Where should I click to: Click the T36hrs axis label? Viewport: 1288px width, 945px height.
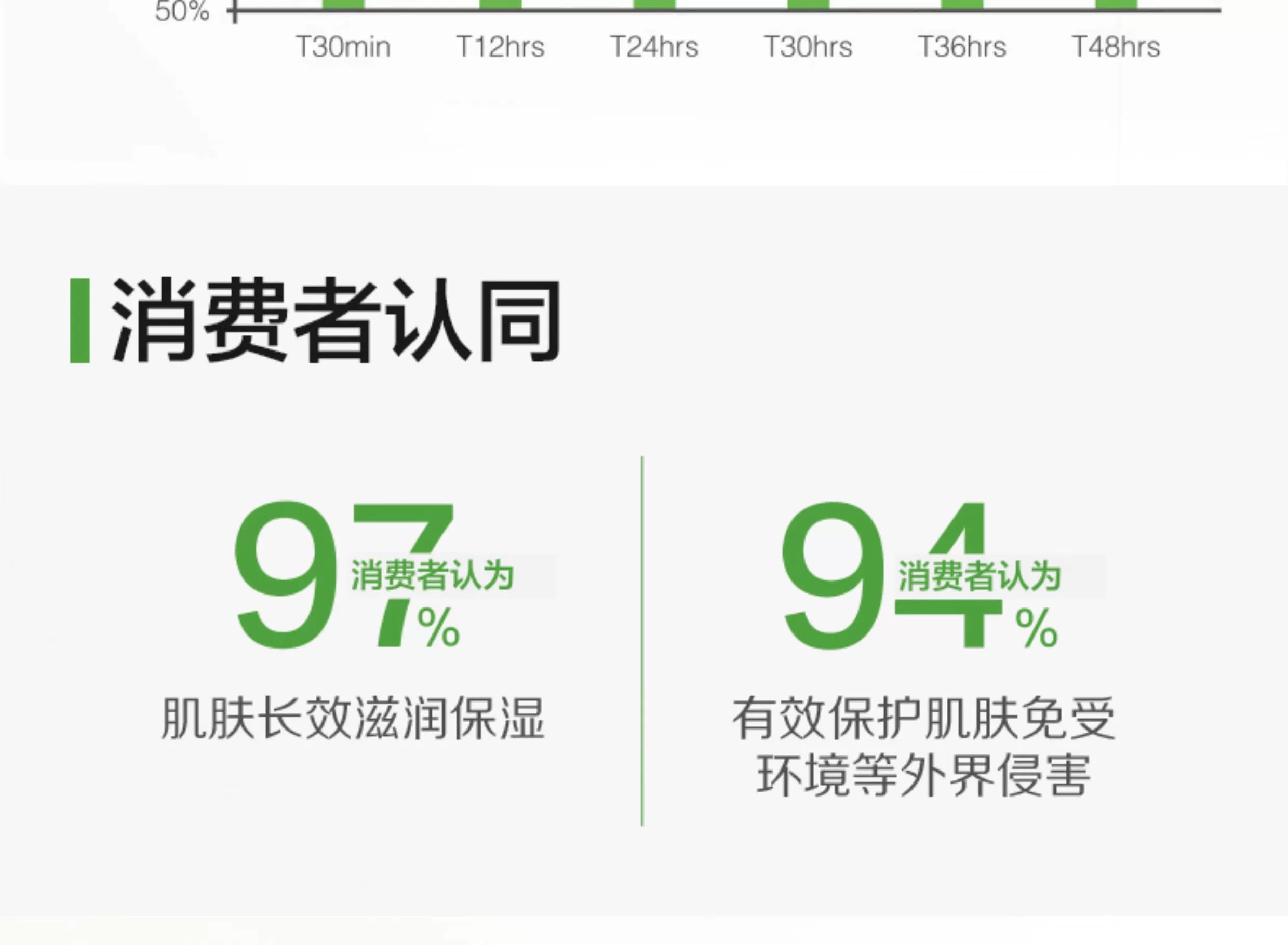pos(962,47)
